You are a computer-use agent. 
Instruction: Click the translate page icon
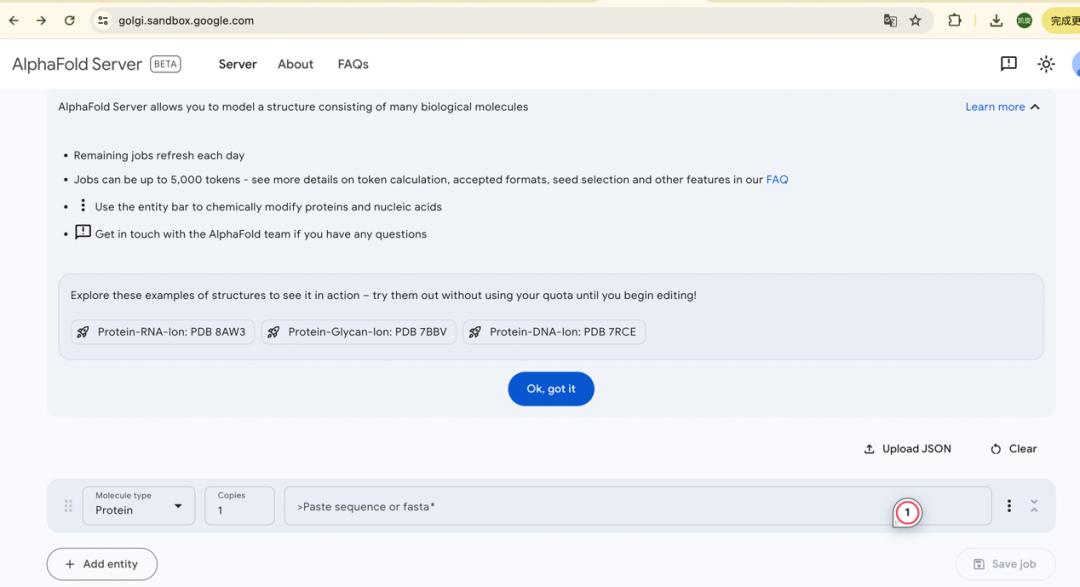[x=890, y=20]
